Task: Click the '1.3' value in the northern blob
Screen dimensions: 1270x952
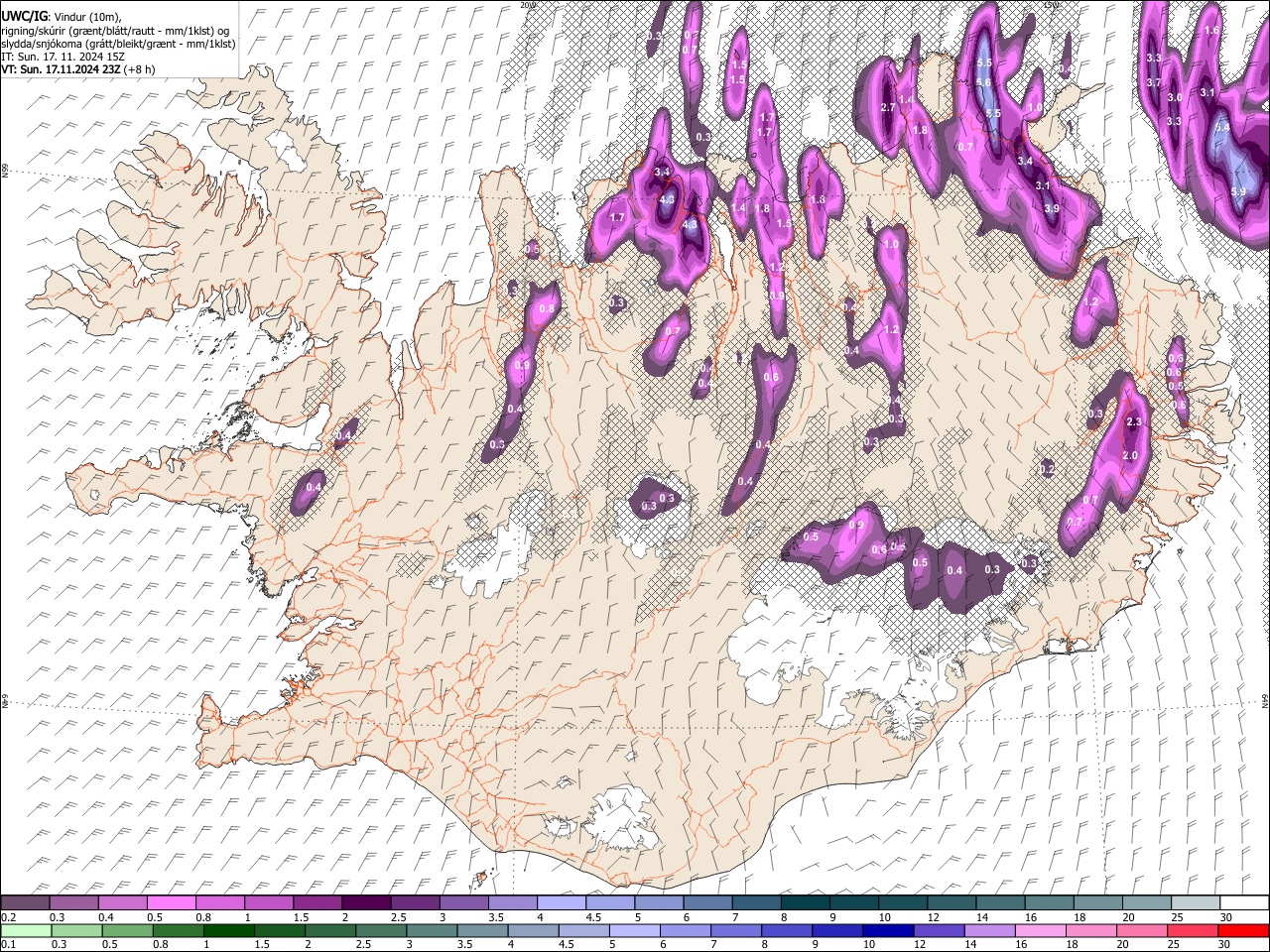Action: [818, 199]
